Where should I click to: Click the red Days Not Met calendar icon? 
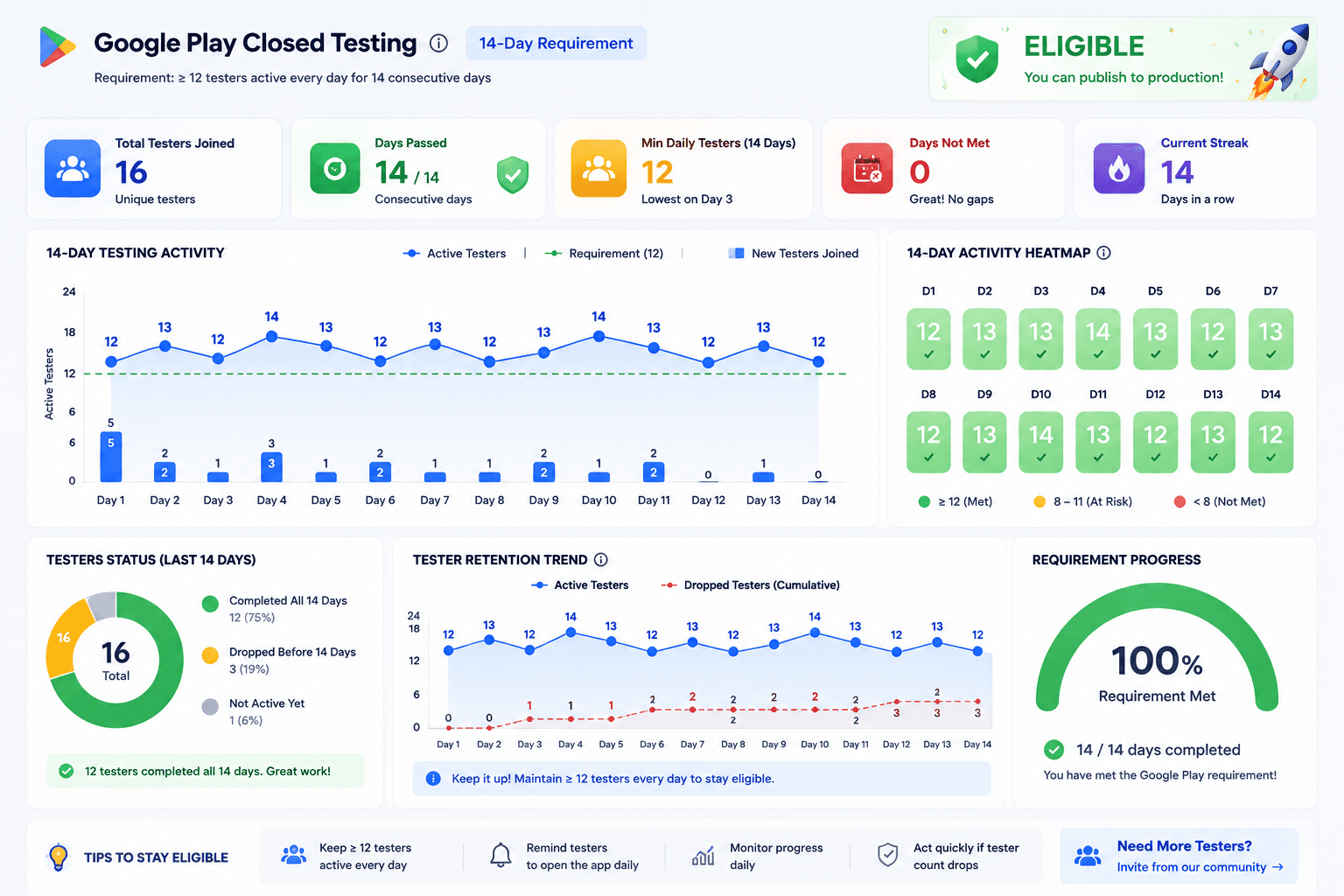867,168
